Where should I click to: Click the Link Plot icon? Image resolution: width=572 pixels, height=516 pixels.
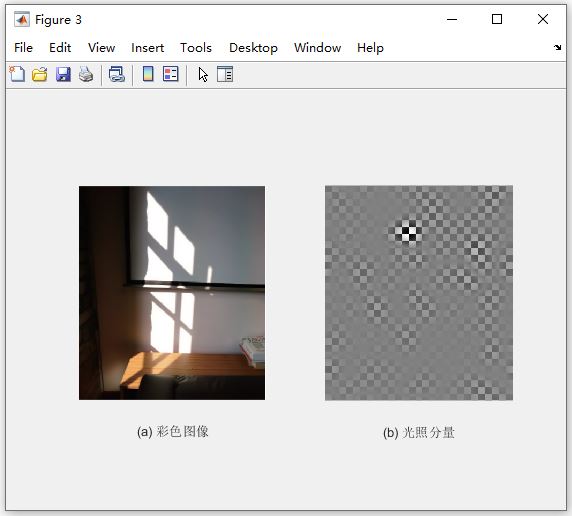[117, 74]
